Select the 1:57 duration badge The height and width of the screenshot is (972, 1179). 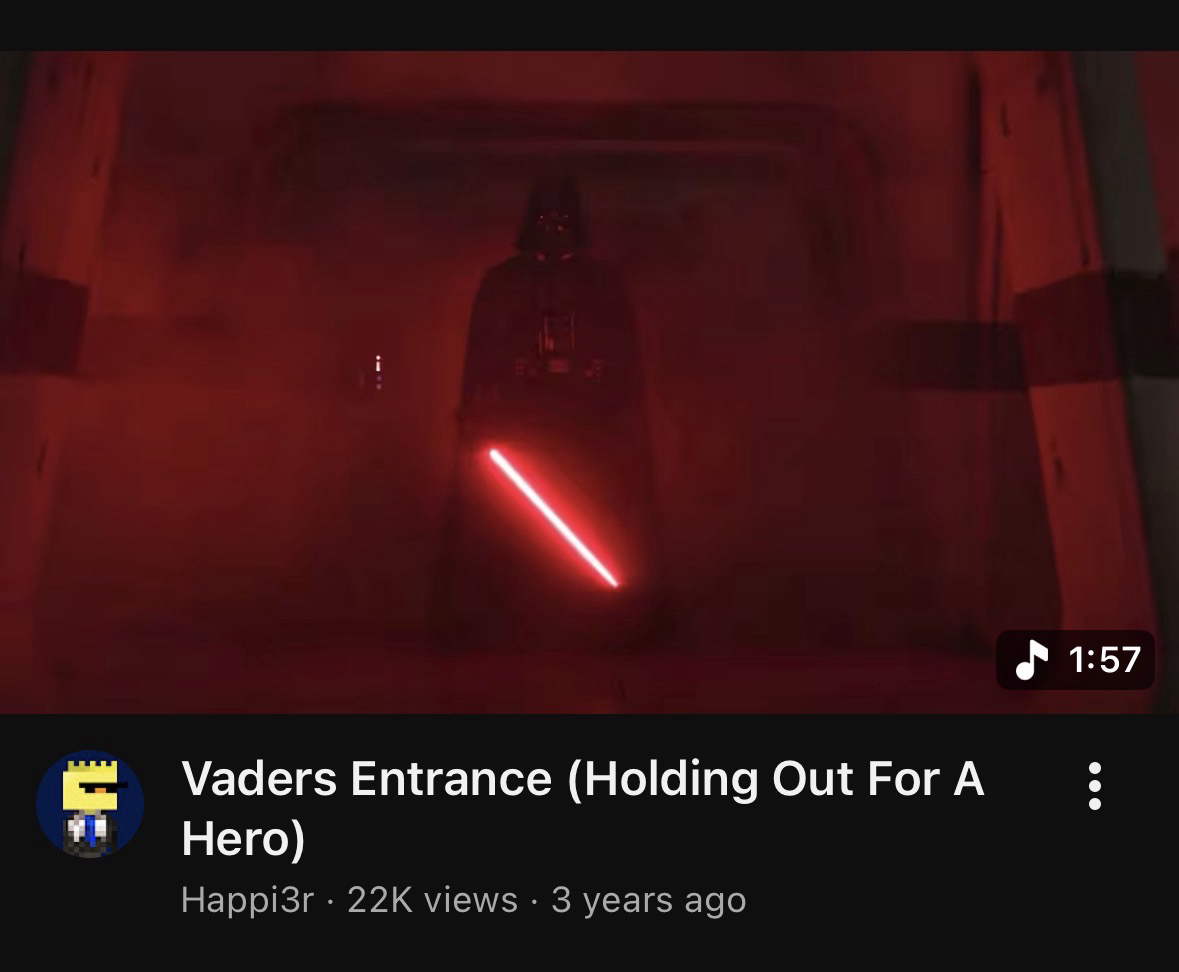click(1075, 660)
